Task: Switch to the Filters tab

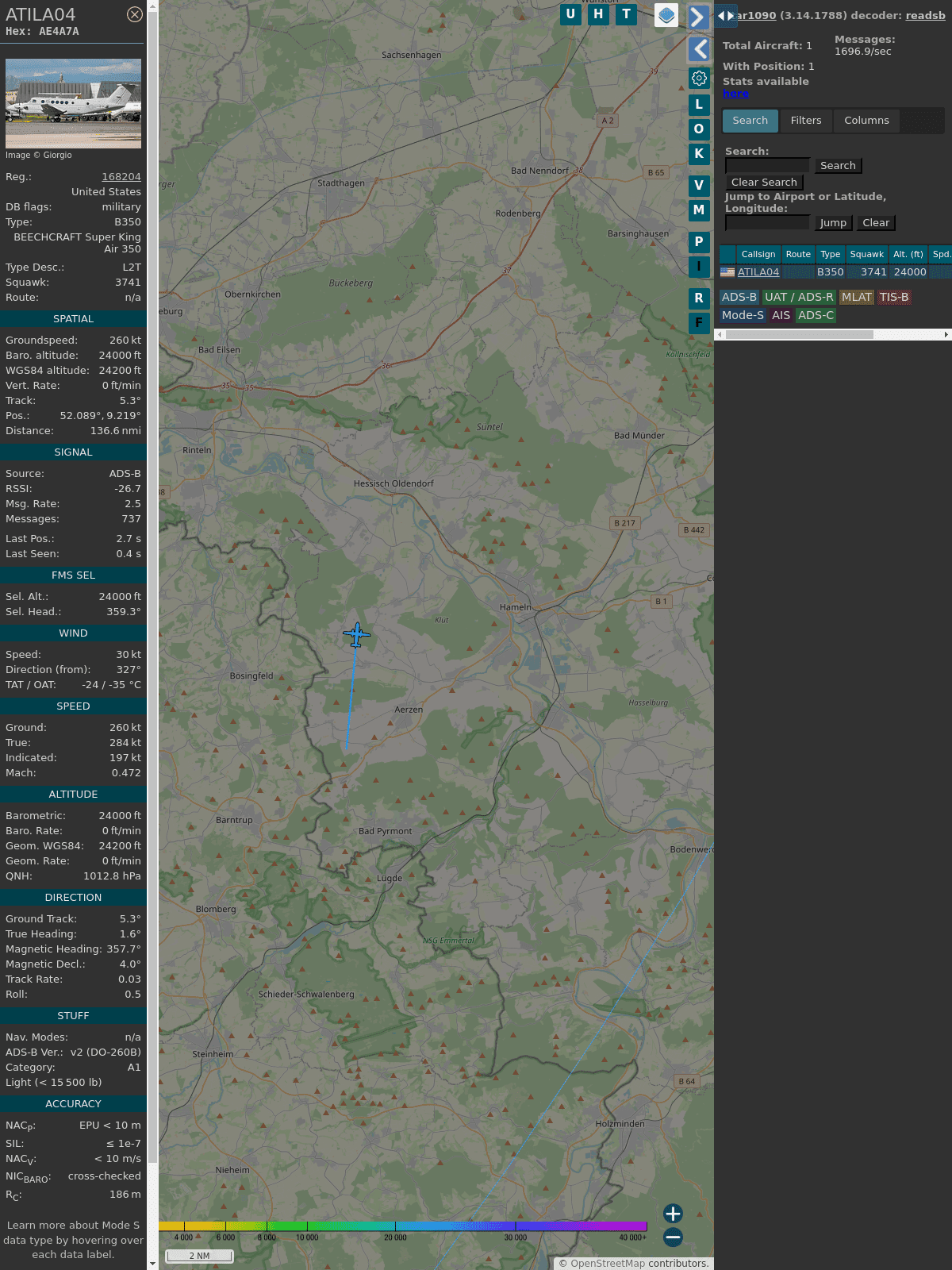Action: tap(806, 121)
